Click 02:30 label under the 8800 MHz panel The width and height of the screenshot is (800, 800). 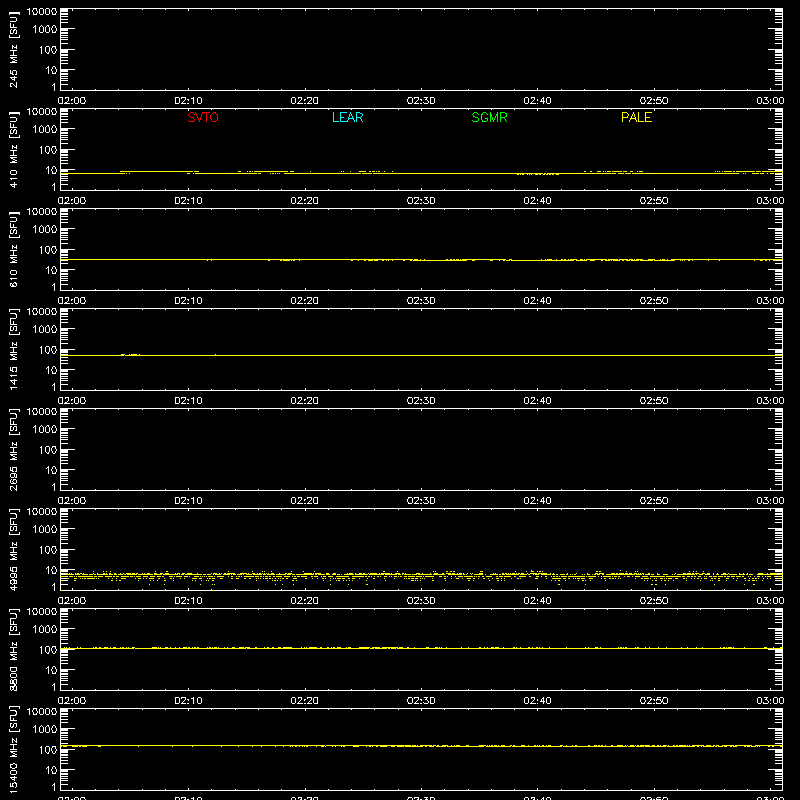(x=421, y=701)
